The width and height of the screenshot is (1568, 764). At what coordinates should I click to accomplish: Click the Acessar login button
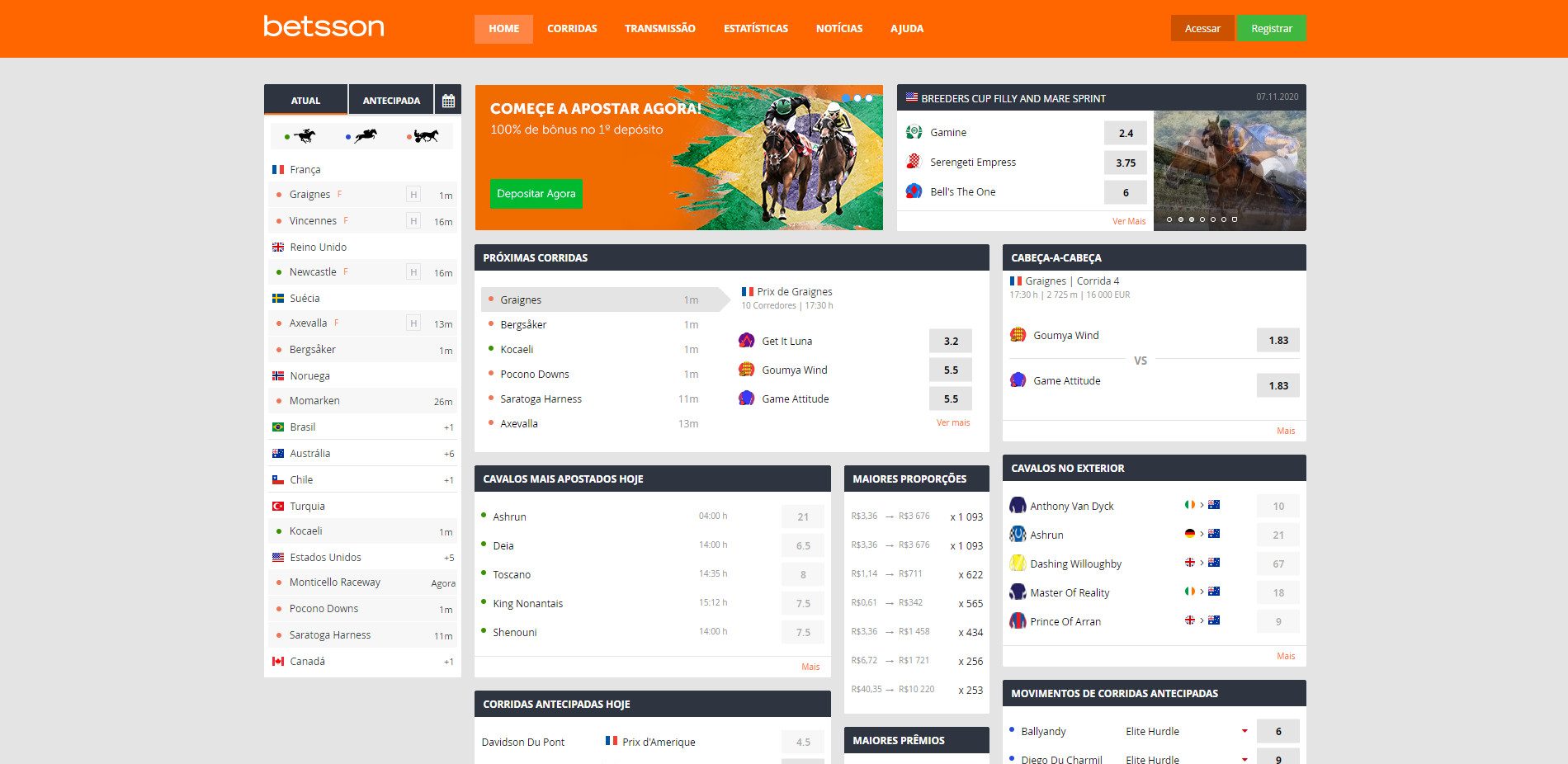pyautogui.click(x=1202, y=28)
